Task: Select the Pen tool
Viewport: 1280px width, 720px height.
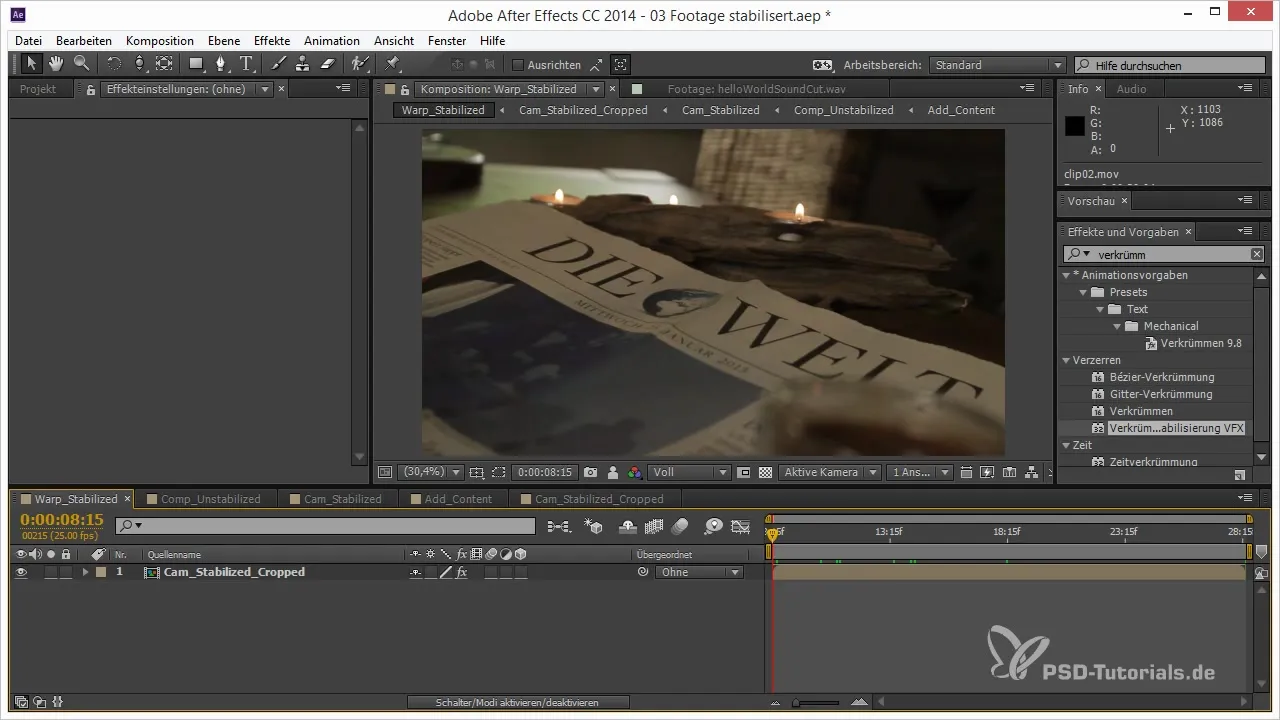Action: [x=221, y=64]
